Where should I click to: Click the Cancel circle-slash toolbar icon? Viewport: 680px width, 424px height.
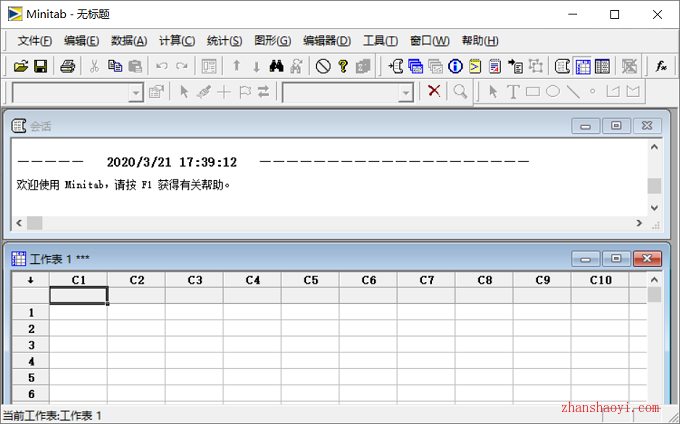click(x=323, y=66)
